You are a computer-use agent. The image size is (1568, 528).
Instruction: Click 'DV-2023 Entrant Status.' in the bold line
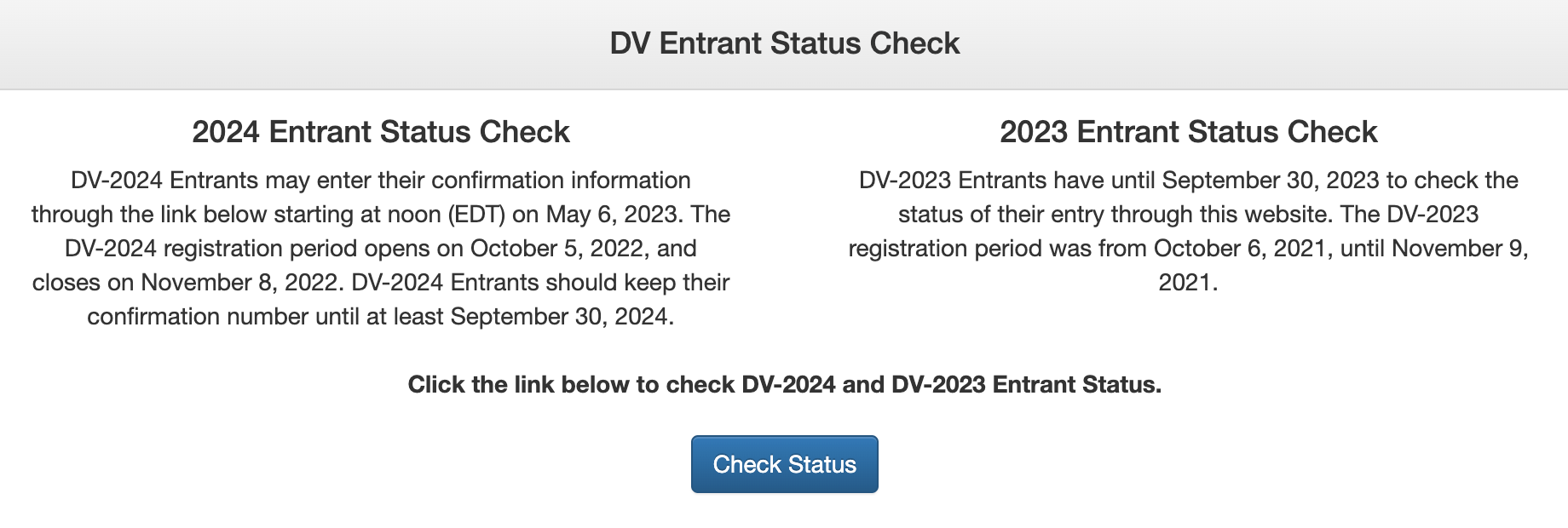click(x=1026, y=384)
